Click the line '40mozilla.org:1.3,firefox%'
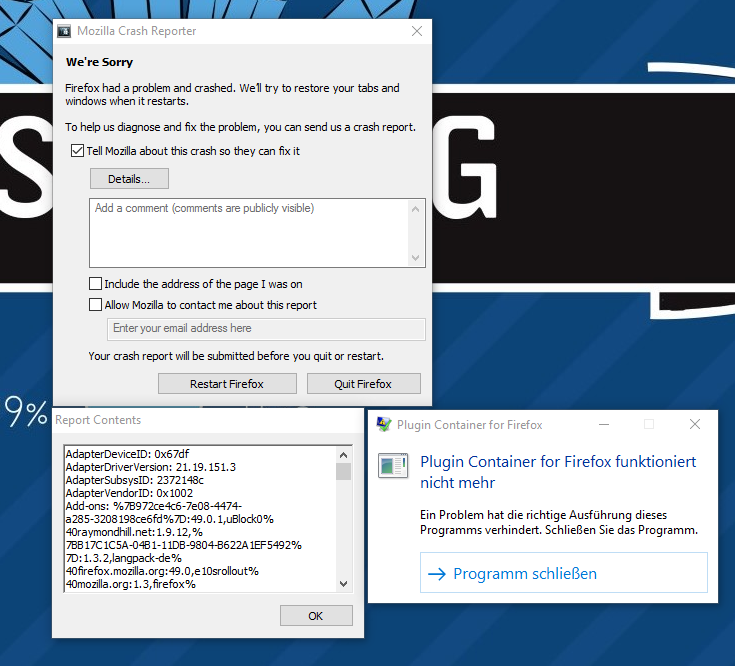The image size is (735, 666). point(131,584)
